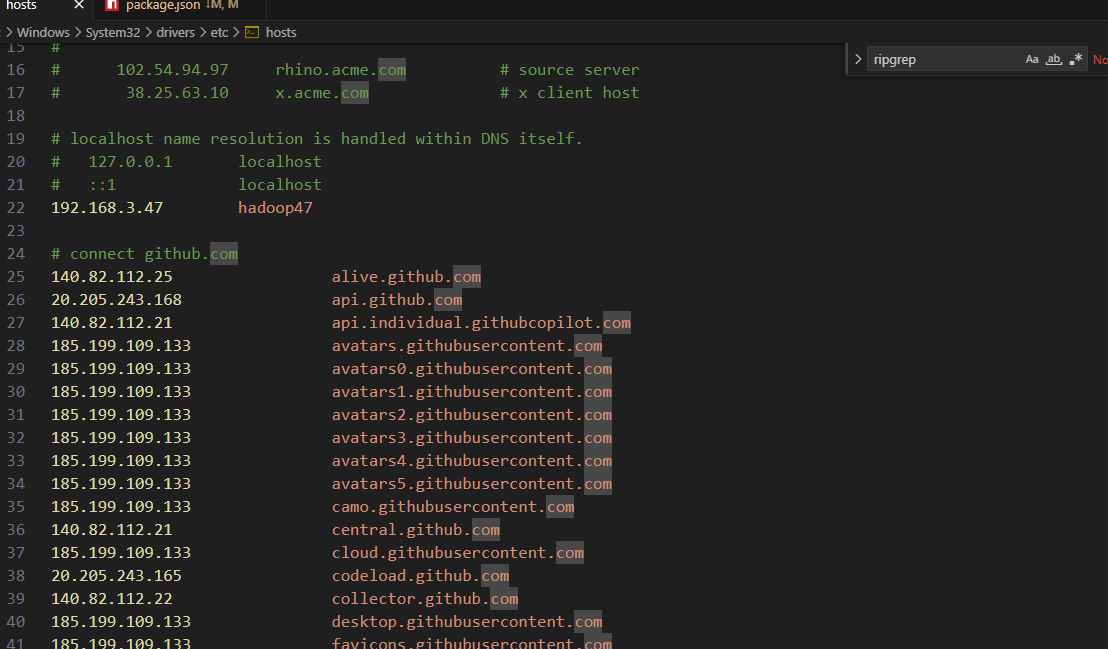Image resolution: width=1108 pixels, height=649 pixels.
Task: Select the hosts tab
Action: [21, 5]
